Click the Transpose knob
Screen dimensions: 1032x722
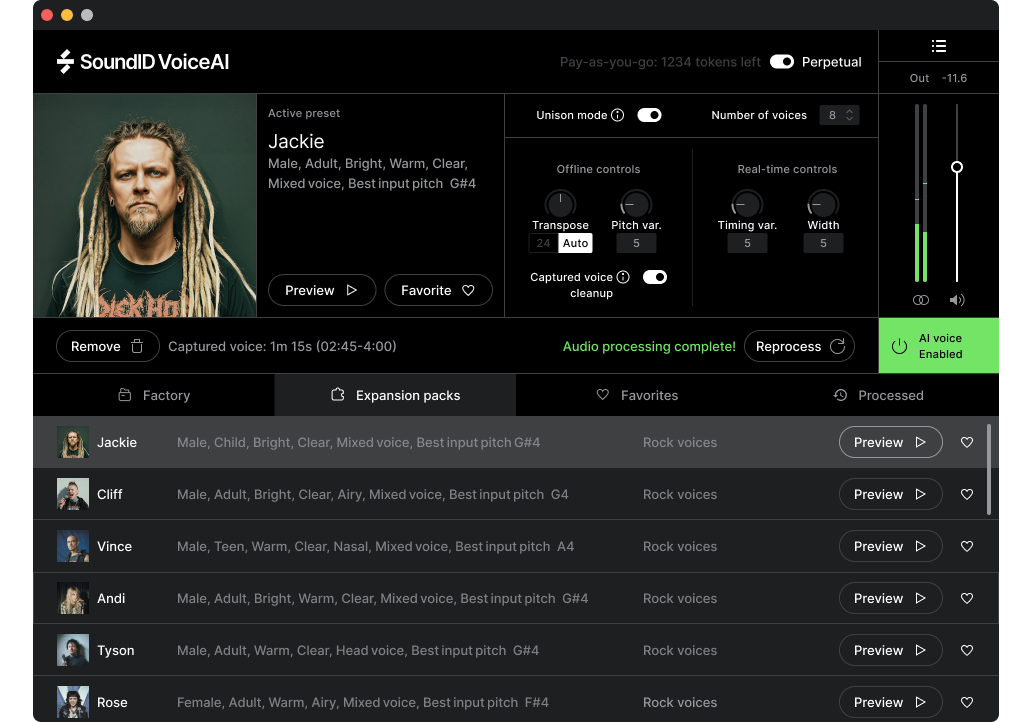coord(560,203)
